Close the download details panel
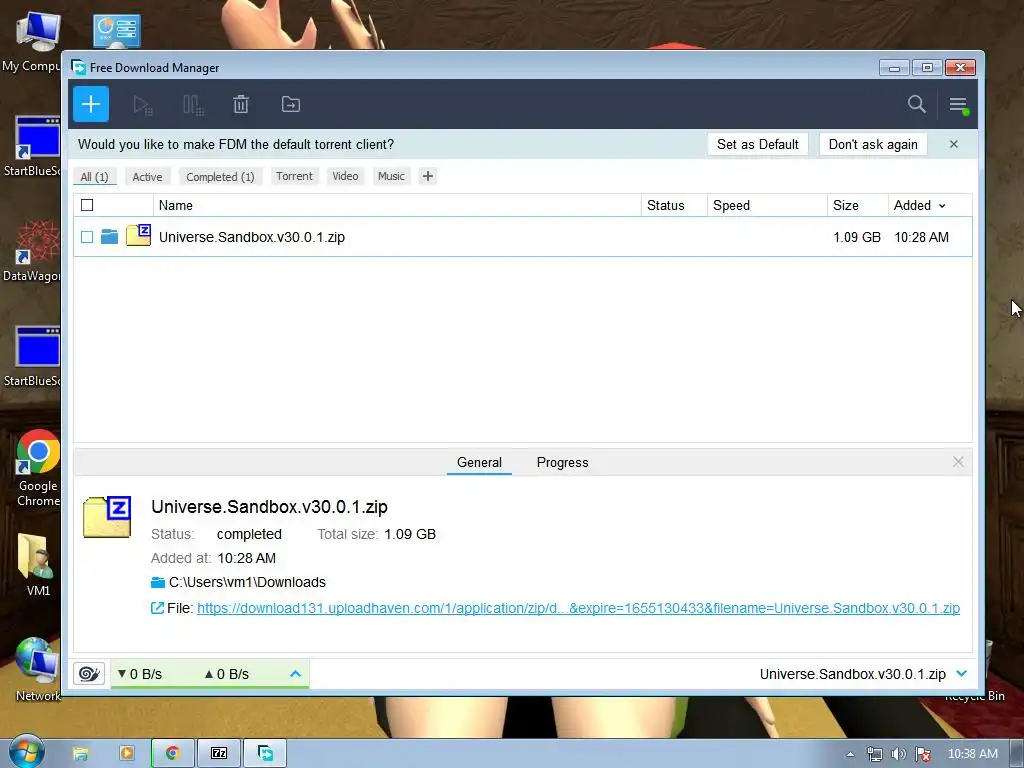1024x768 pixels. click(958, 462)
